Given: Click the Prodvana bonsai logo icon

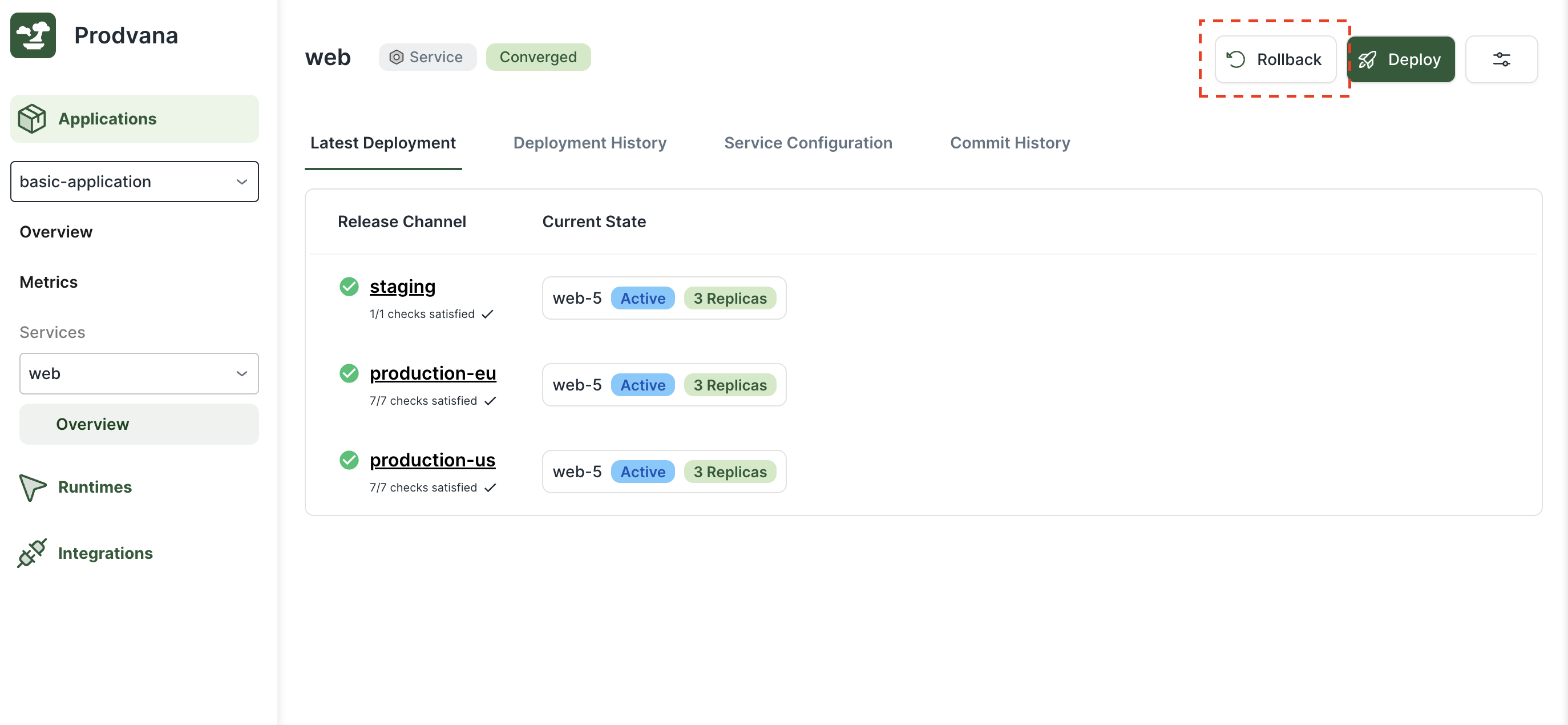Looking at the screenshot, I should point(33,35).
